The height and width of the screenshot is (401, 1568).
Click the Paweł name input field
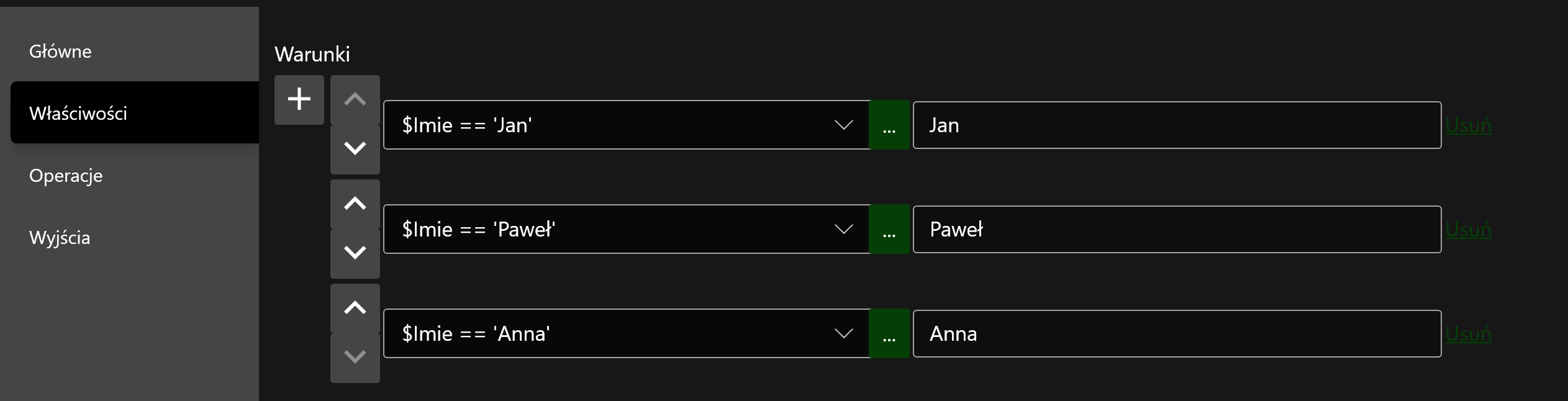pyautogui.click(x=1177, y=229)
